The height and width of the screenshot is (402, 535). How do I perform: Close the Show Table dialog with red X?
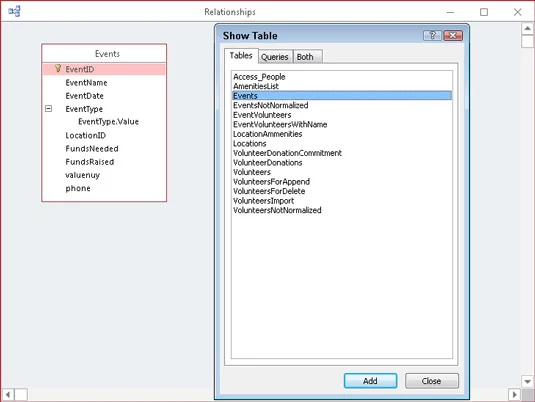tap(453, 35)
